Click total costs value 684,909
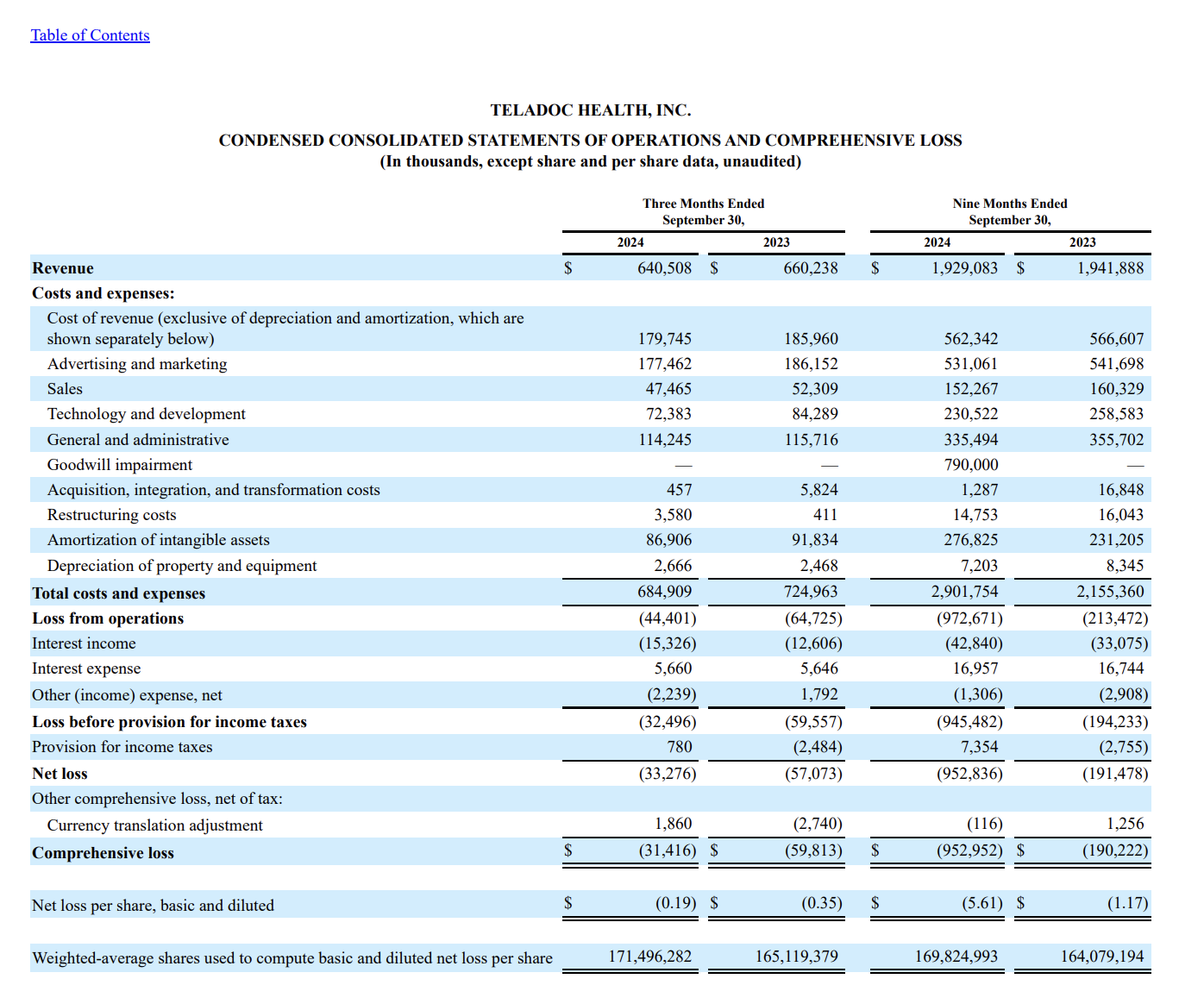1204x1004 pixels. 664,592
